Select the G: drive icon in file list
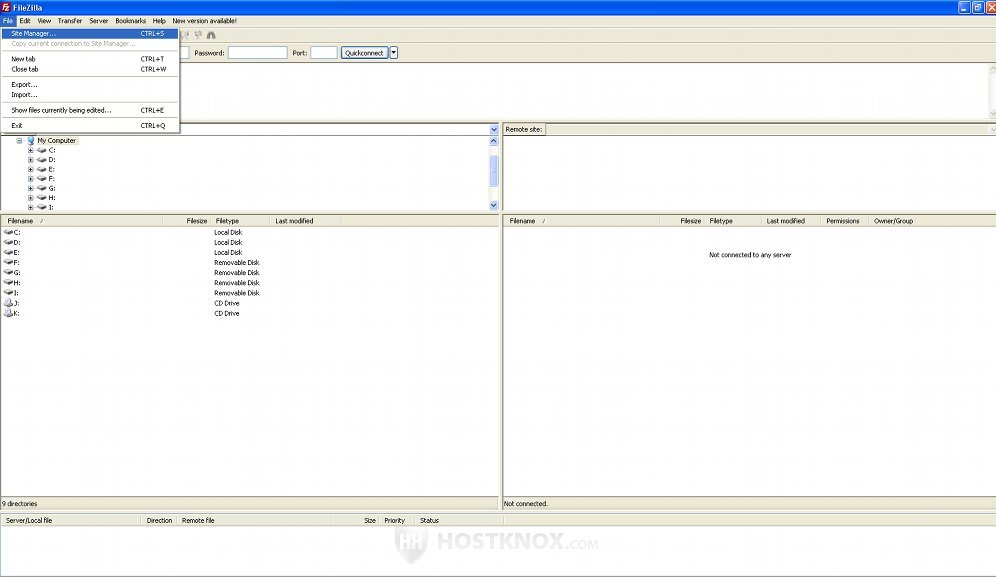The width and height of the screenshot is (996, 577). click(x=8, y=273)
